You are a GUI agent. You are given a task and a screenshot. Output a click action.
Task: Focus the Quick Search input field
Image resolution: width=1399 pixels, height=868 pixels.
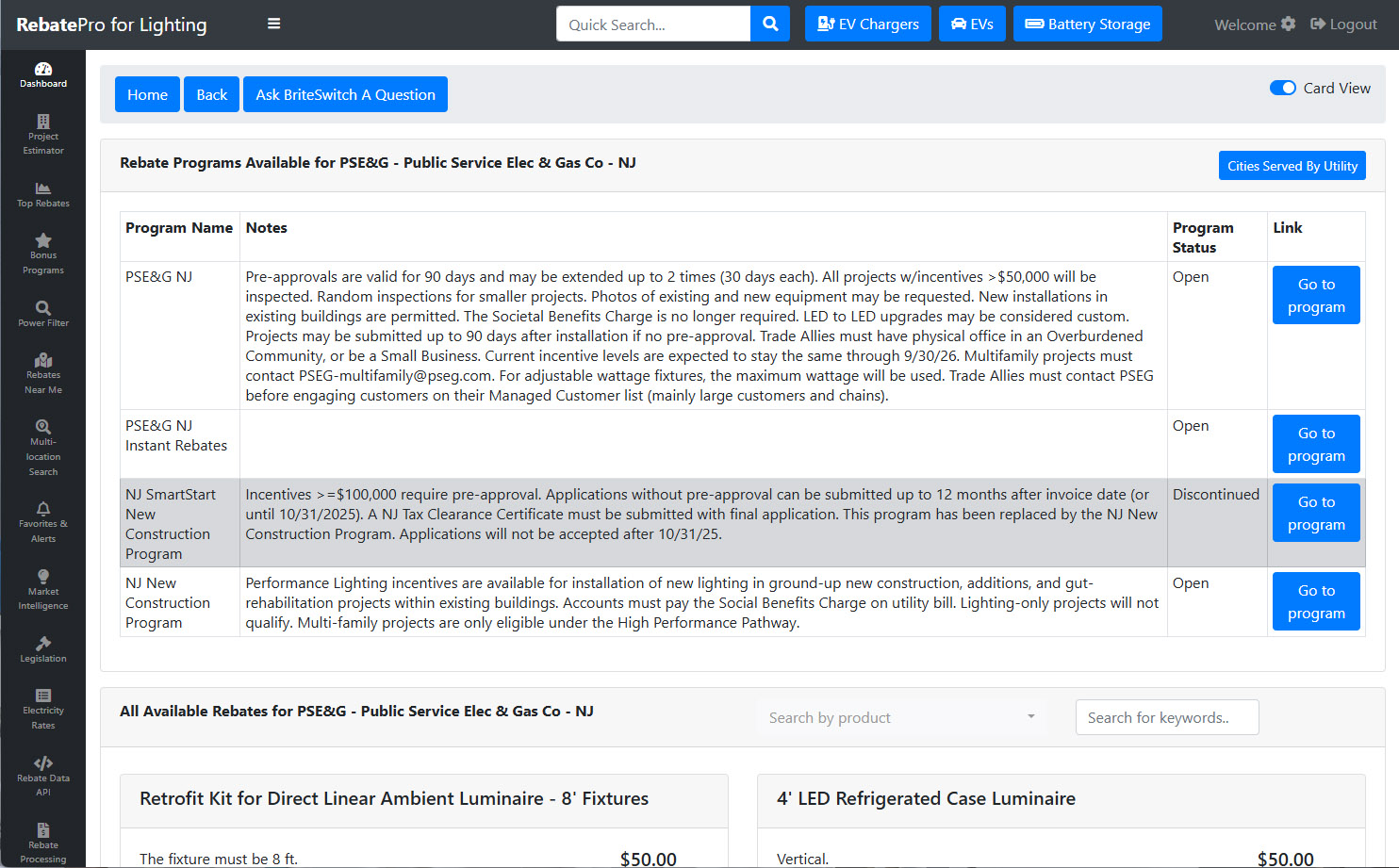tap(653, 24)
